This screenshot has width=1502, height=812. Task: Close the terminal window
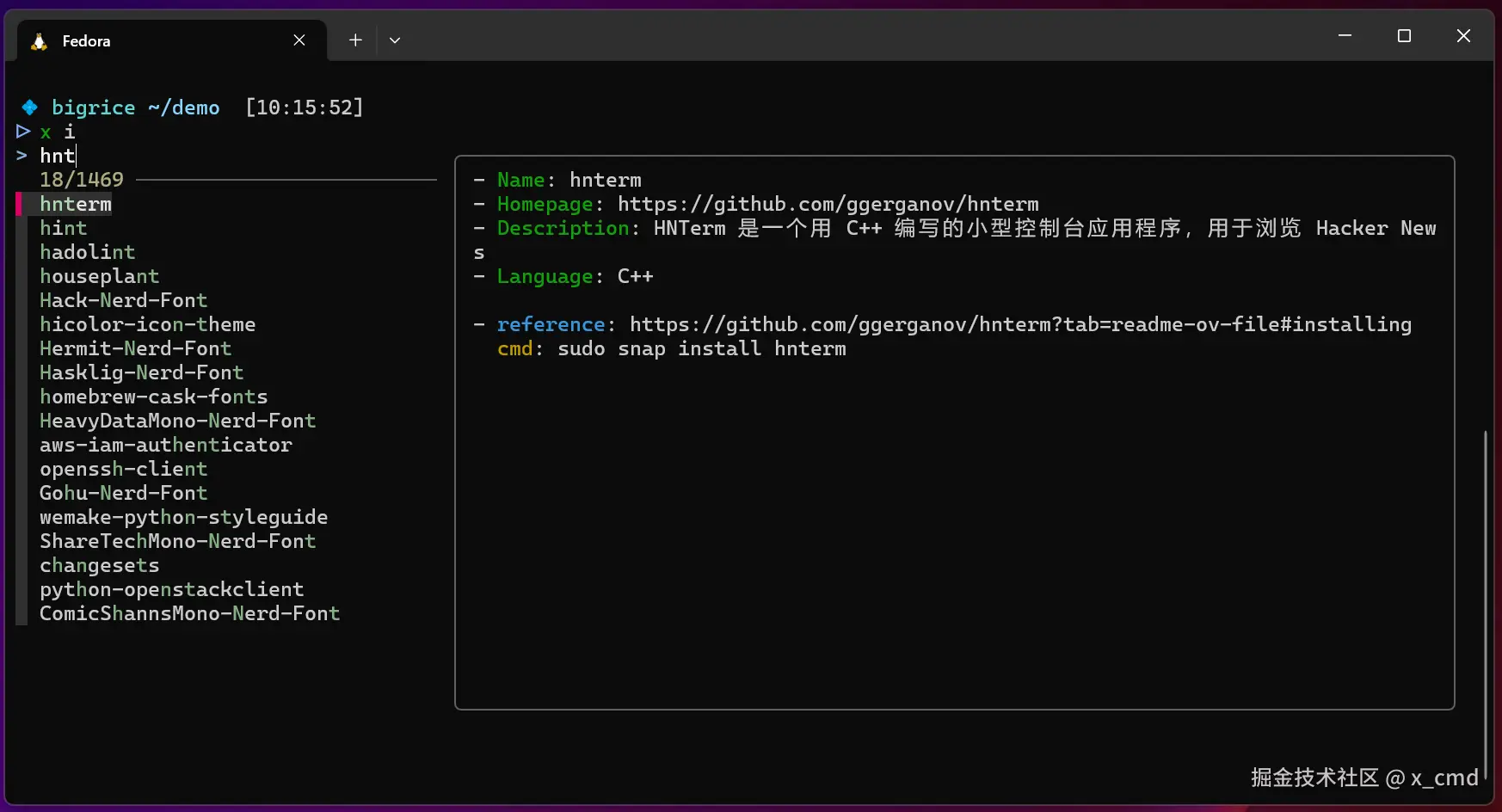1463,36
